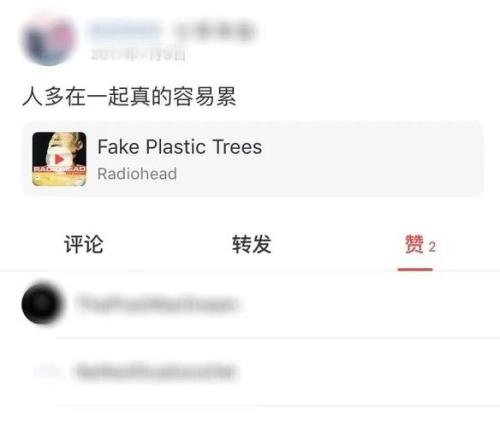This screenshot has height=428, width=500.
Task: Tap the blurred text beside the author name
Action: 214,30
